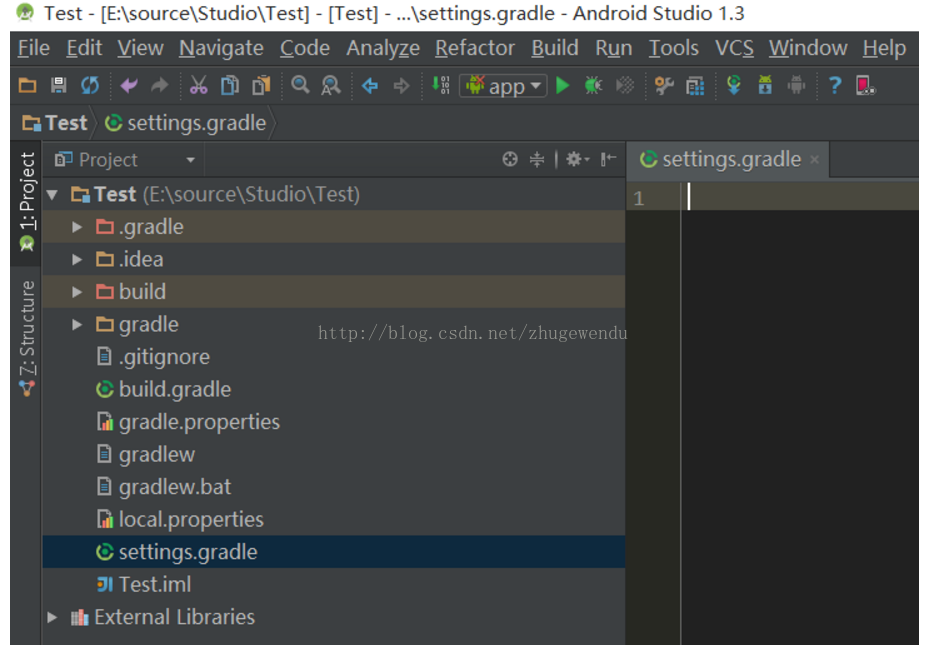
Task: Select build.gradle file in tree
Action: [x=334, y=390]
